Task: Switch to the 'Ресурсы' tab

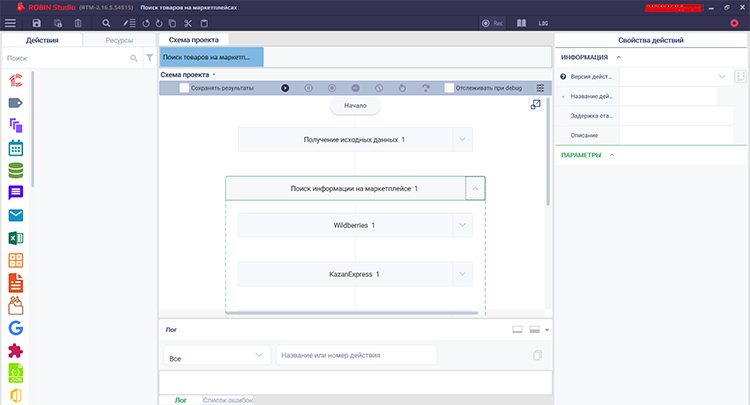Action: coord(118,41)
